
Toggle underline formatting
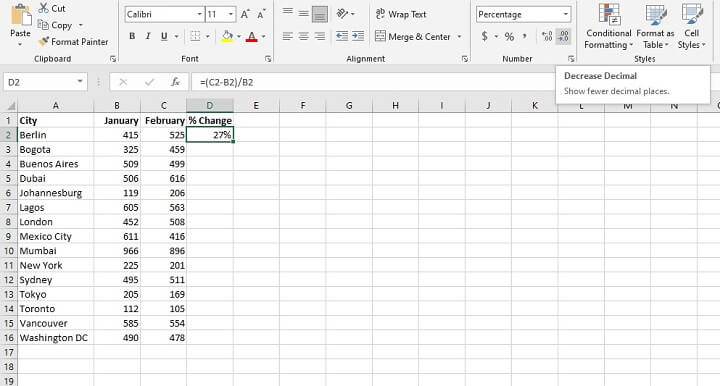pos(164,36)
